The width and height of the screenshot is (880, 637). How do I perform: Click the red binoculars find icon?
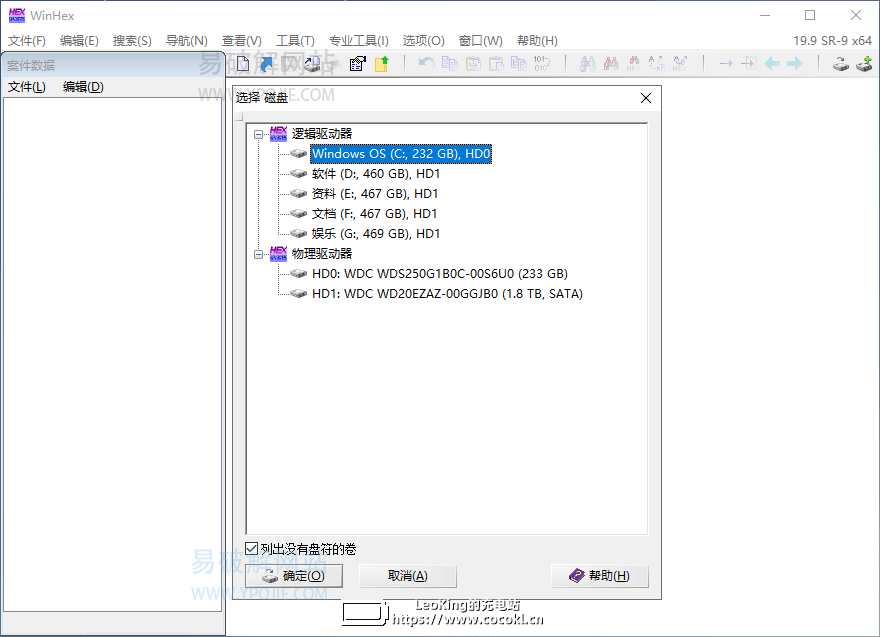tap(611, 63)
